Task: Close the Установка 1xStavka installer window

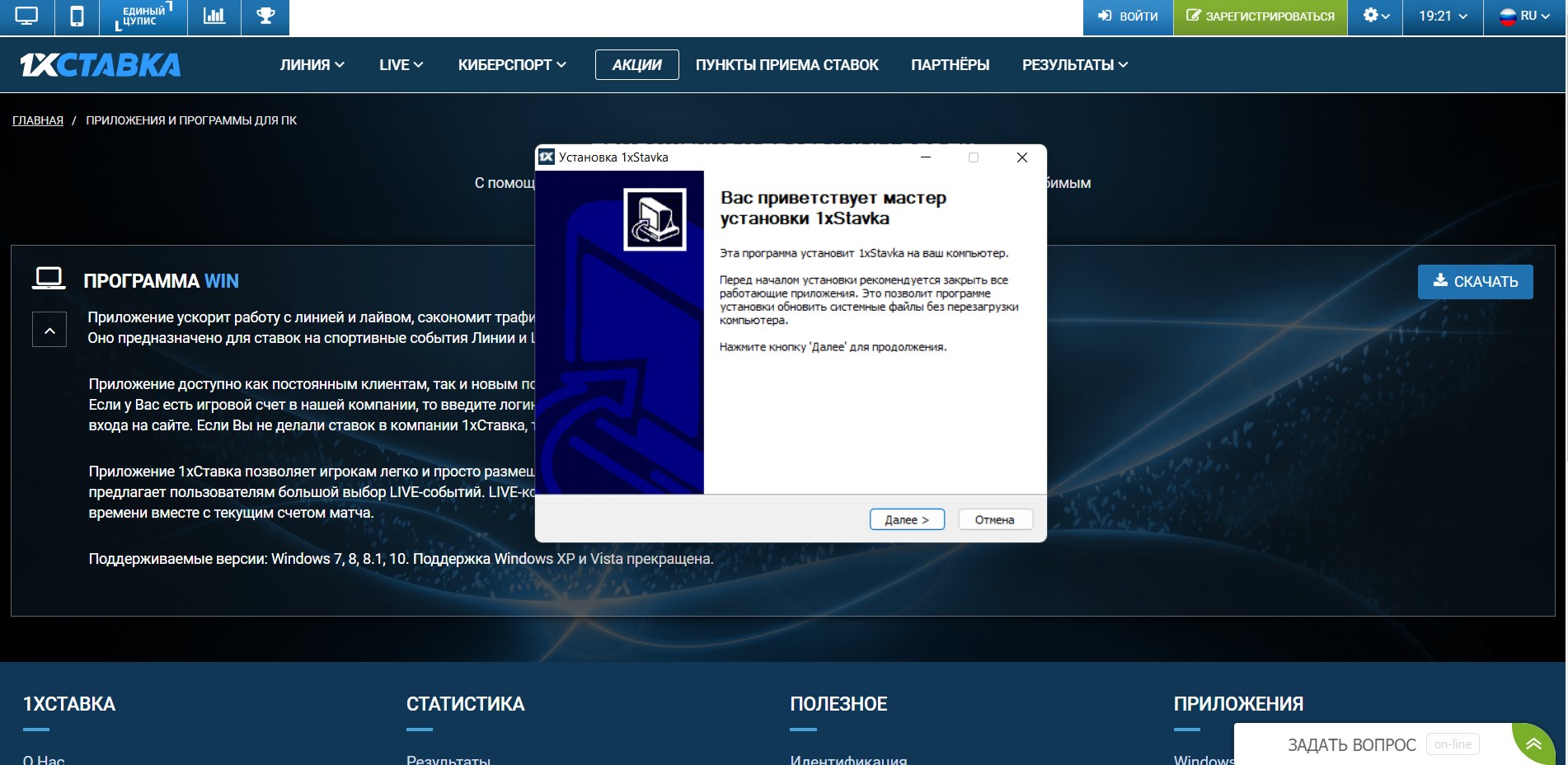Action: click(x=1022, y=157)
